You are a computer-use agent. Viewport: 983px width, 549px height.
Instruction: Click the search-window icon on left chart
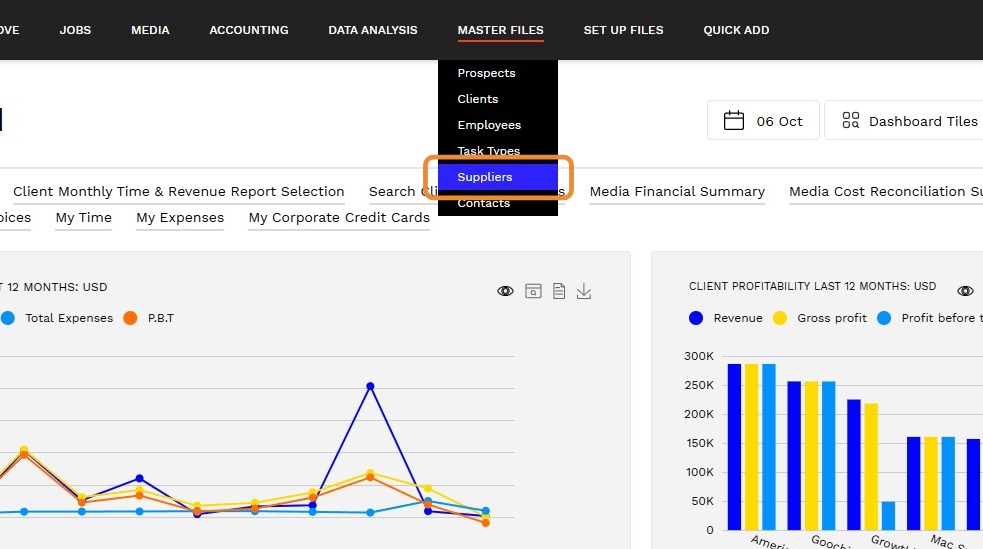coord(534,291)
